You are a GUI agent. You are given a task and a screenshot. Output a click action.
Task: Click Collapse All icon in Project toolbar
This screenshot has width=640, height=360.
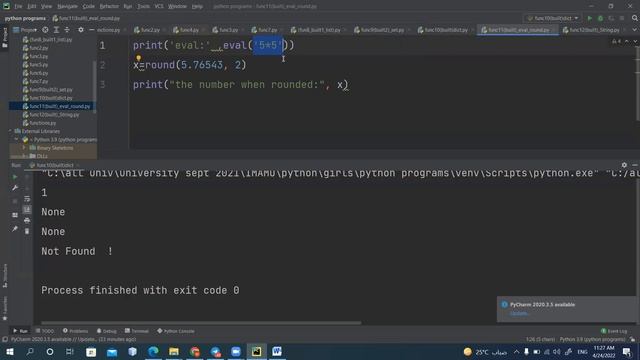[x=67, y=30]
